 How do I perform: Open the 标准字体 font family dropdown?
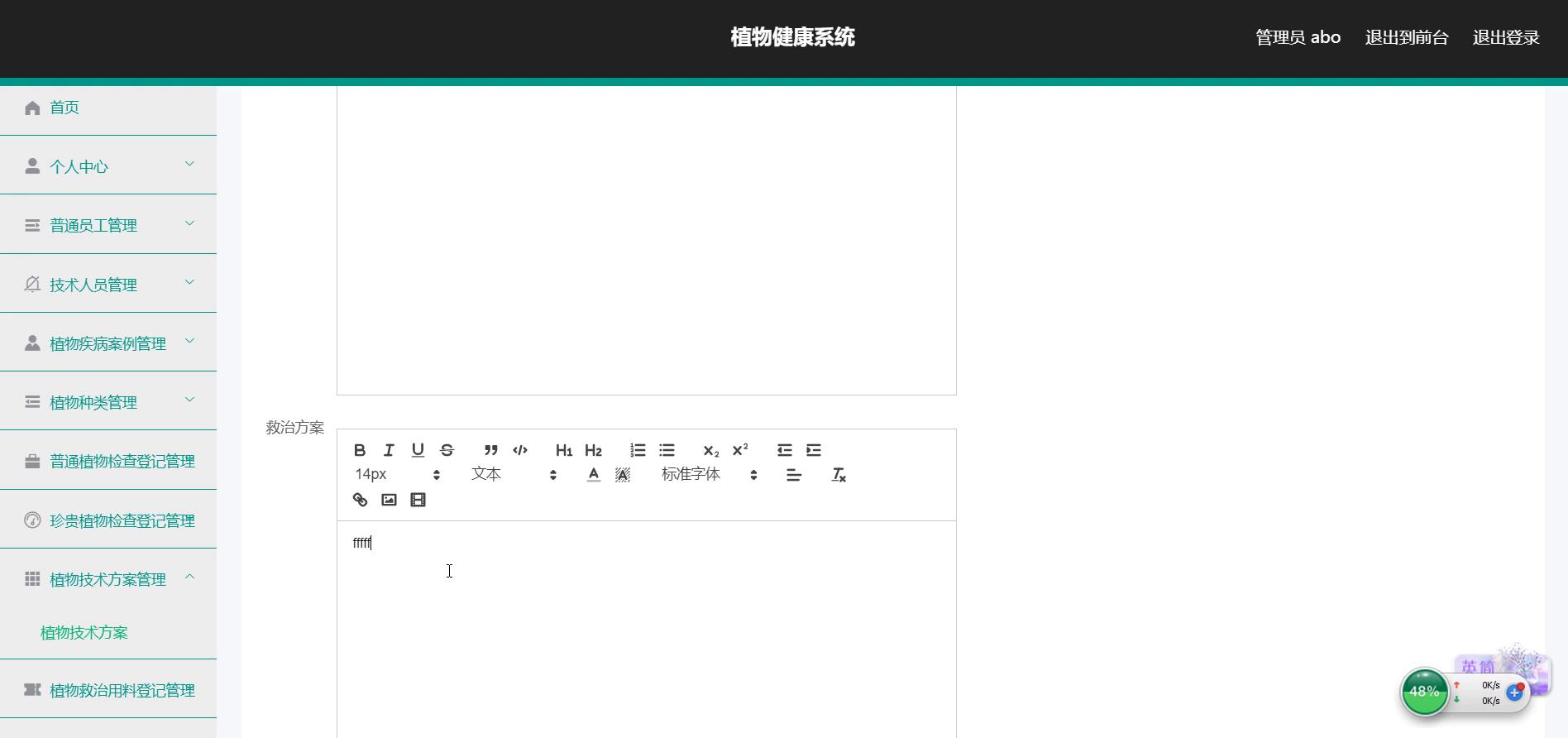point(709,475)
